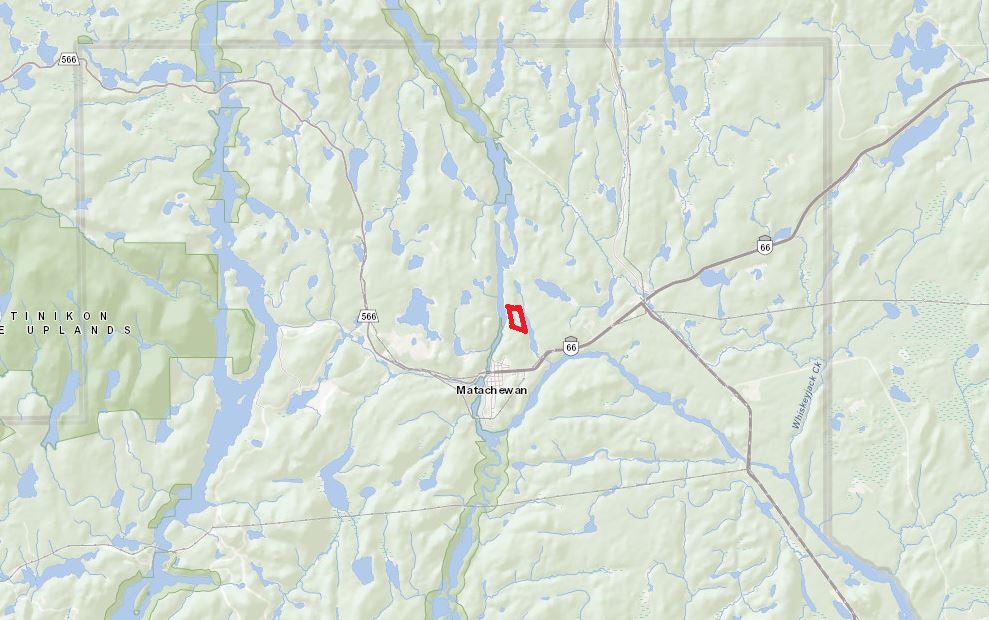Click the TINIKON label text
This screenshot has width=989, height=620.
click(x=55, y=315)
